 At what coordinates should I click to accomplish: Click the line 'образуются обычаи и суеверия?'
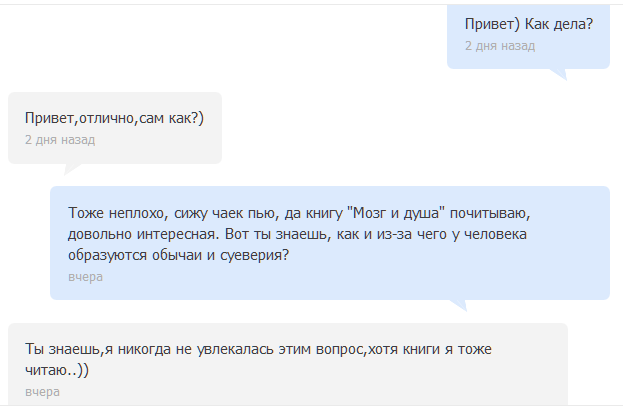[x=178, y=255]
